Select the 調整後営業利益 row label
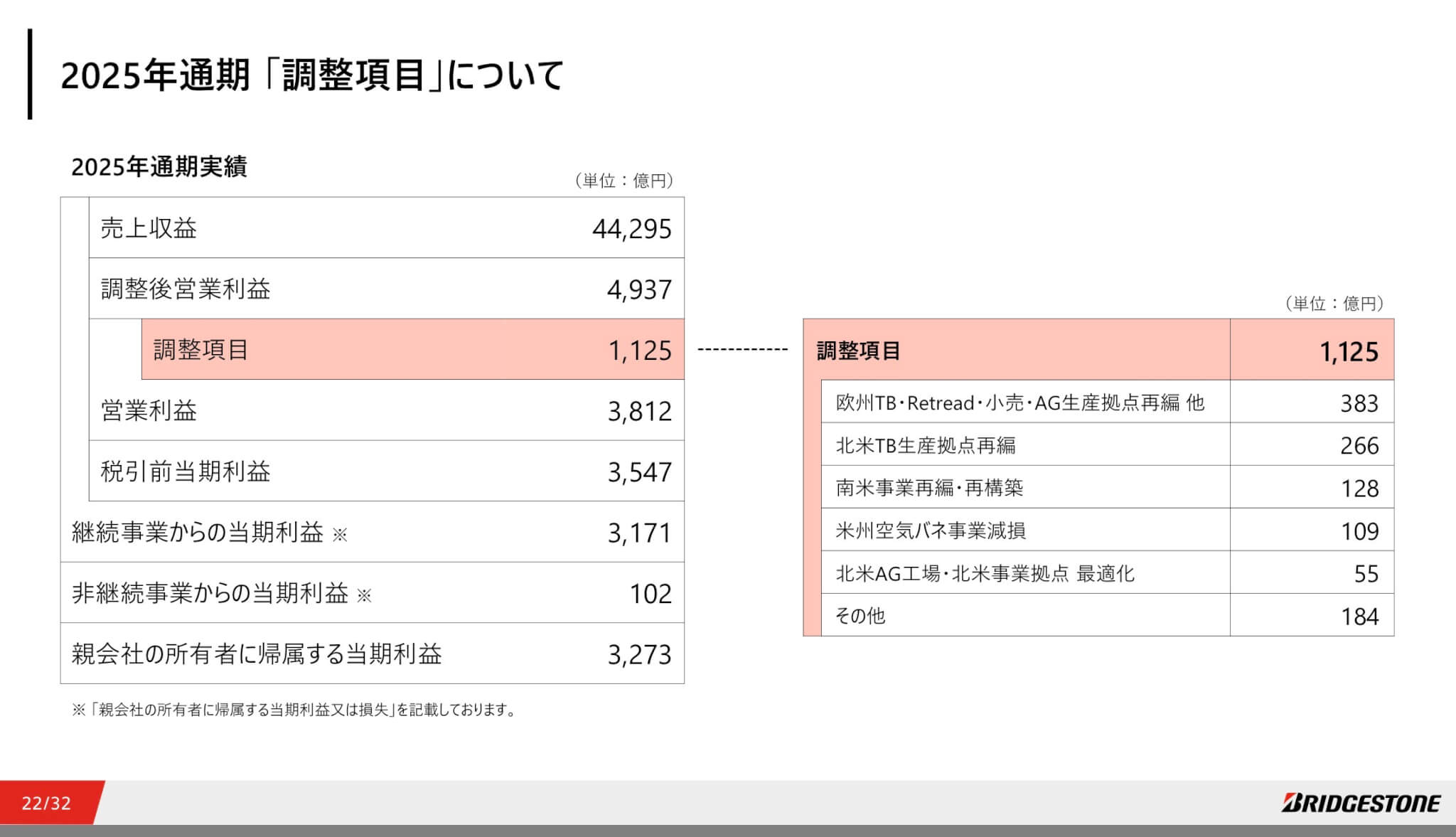The height and width of the screenshot is (837, 1456). click(x=186, y=289)
